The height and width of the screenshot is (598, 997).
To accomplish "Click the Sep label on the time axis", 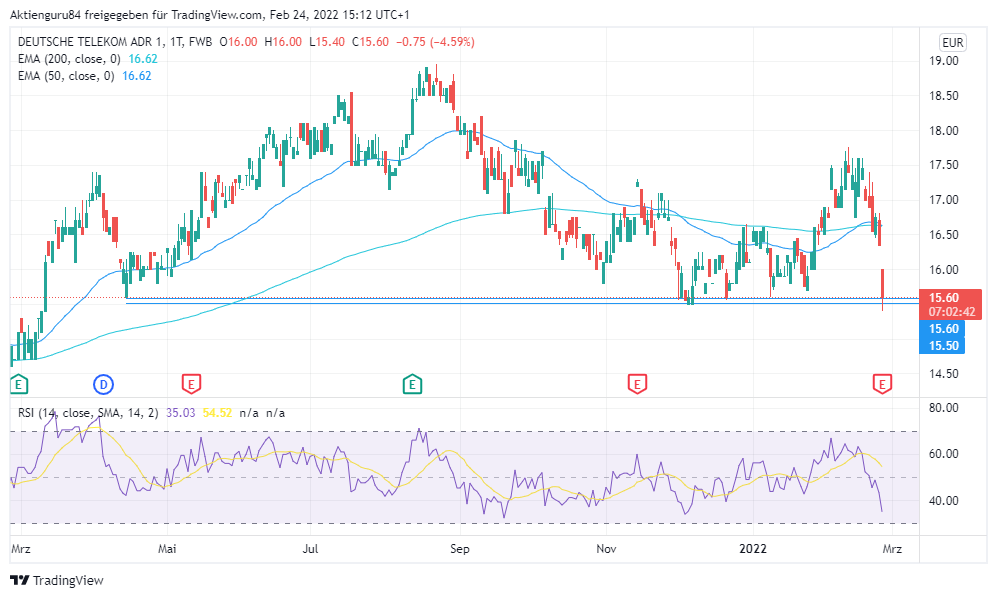I will (460, 548).
